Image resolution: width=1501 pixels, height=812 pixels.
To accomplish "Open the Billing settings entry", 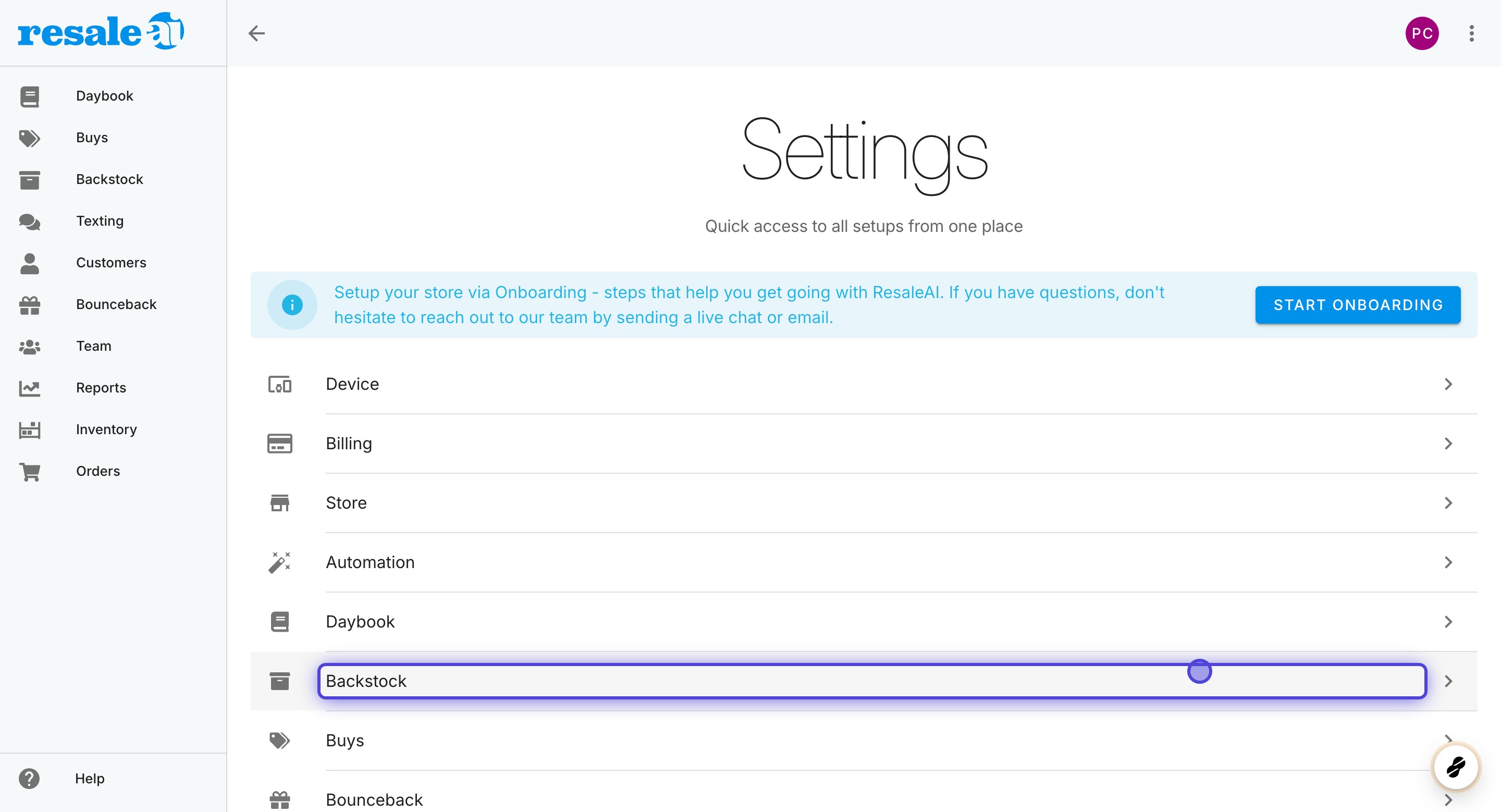I will (864, 444).
